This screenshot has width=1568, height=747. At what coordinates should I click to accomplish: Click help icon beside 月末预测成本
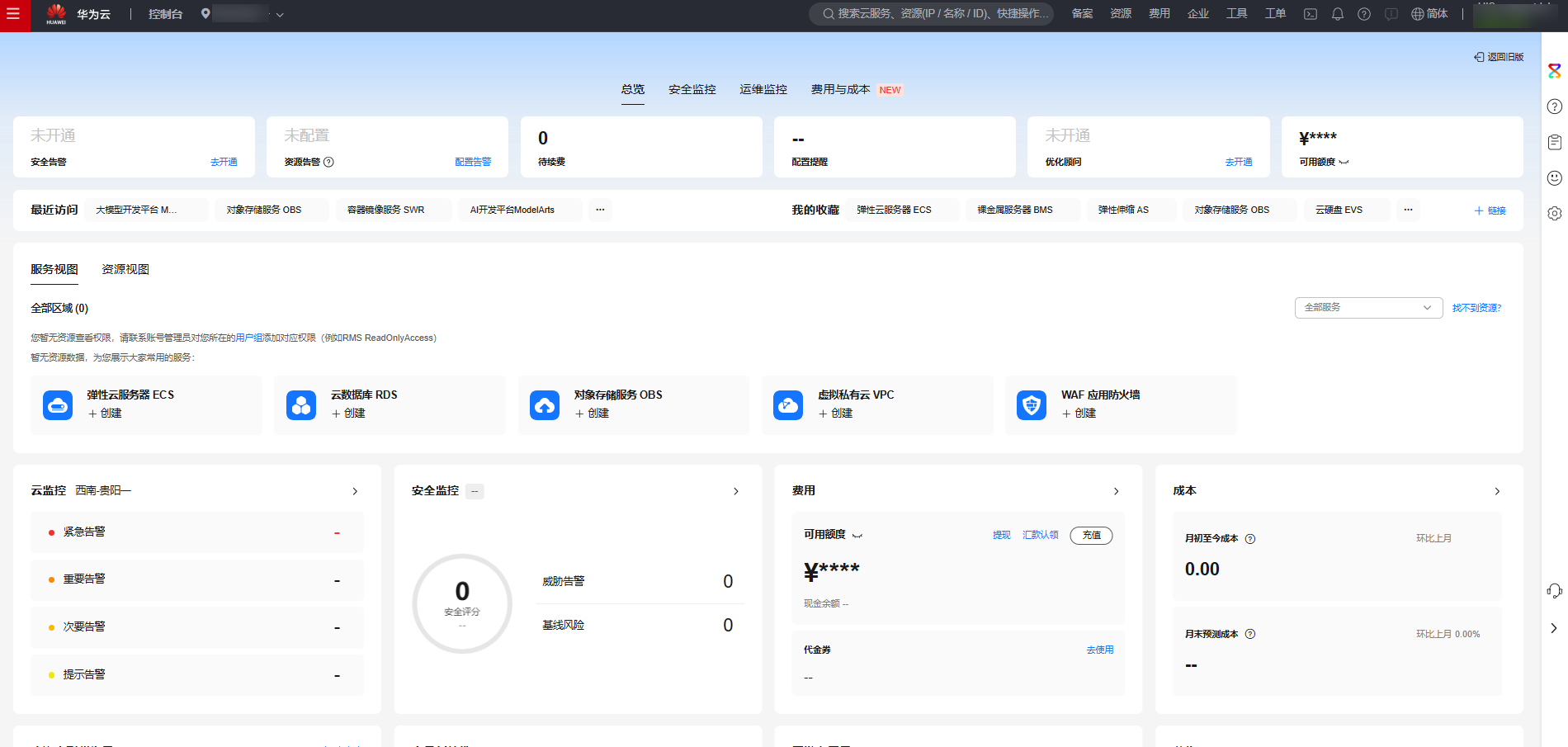[1250, 634]
